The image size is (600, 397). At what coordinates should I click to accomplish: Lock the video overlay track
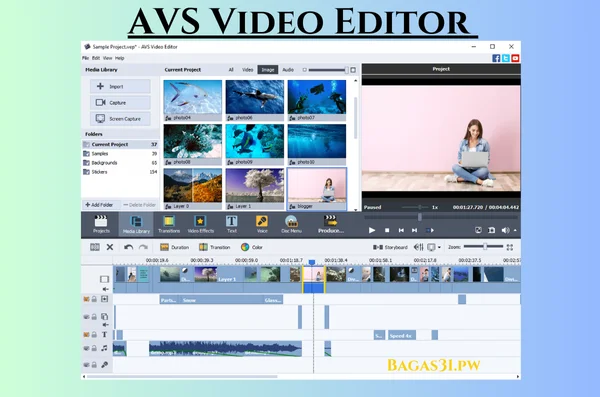coord(94,317)
